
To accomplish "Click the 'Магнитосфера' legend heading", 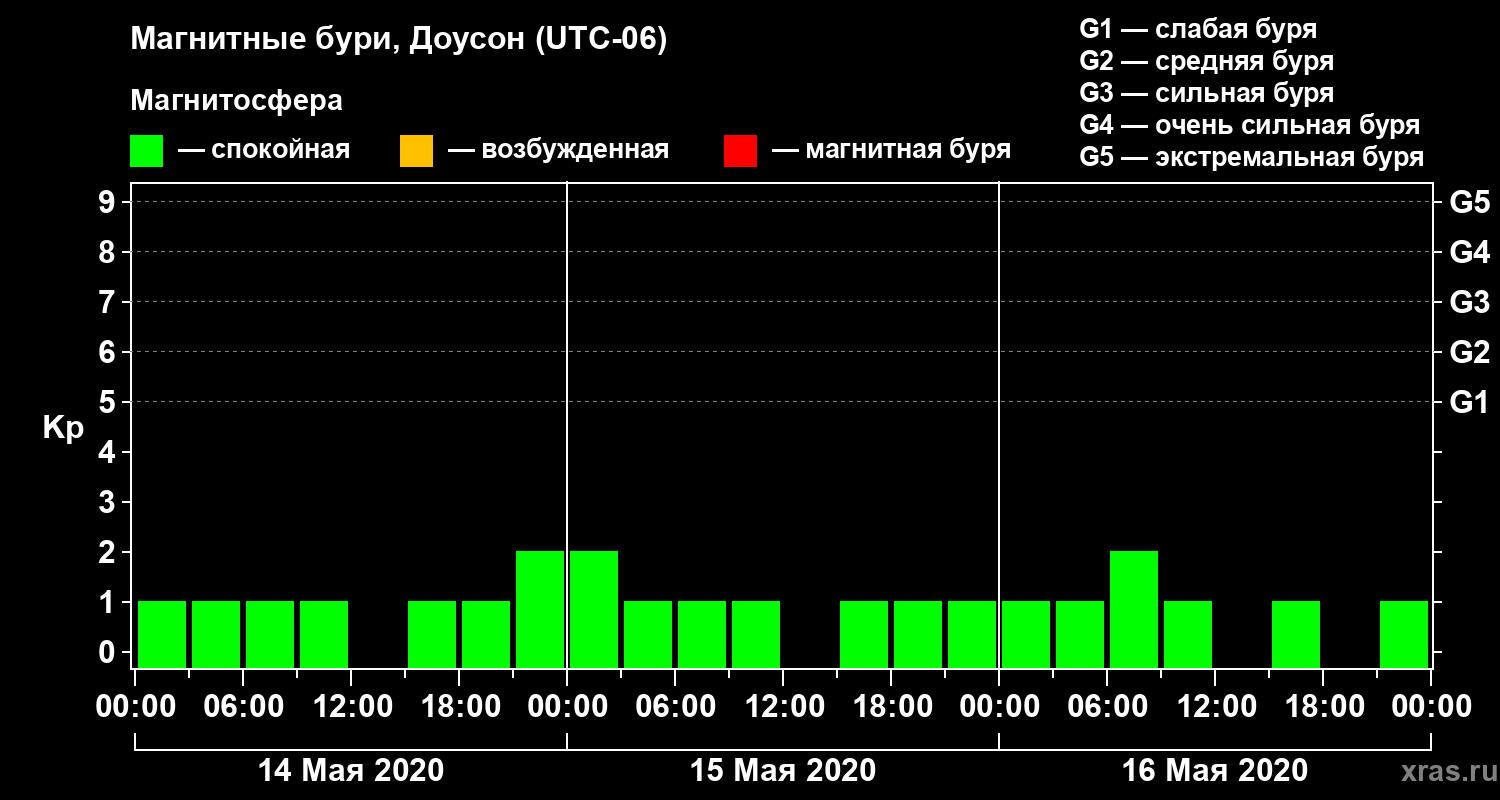I will coord(236,101).
